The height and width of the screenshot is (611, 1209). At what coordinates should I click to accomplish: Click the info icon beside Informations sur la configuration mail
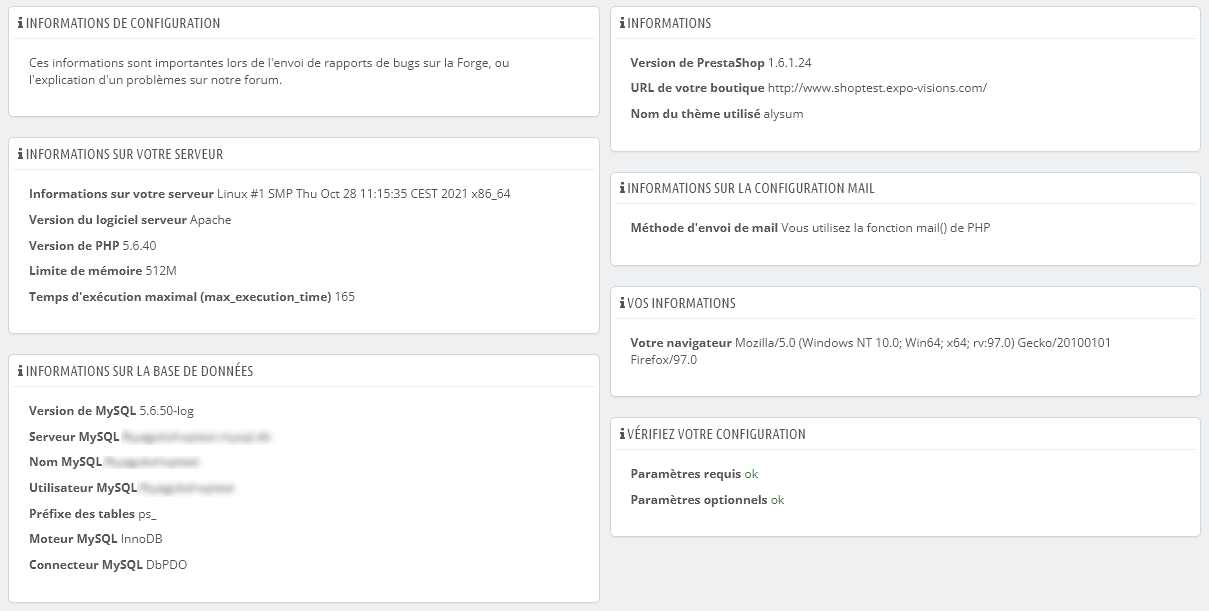[622, 188]
